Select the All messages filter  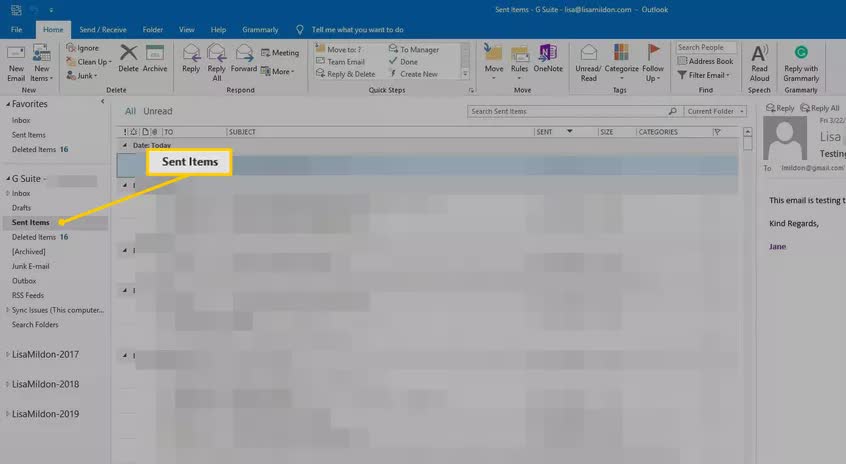tap(130, 111)
